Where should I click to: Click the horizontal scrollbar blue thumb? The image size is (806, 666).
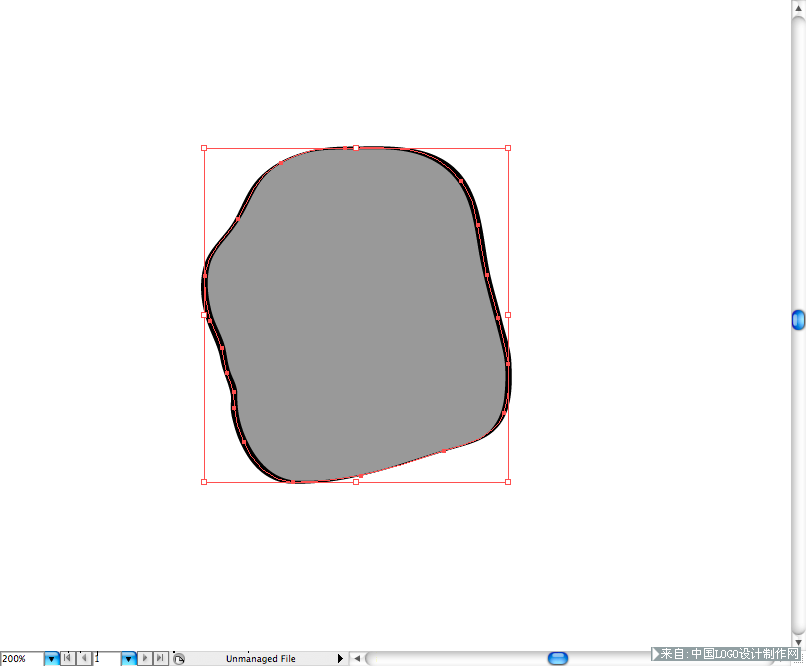pyautogui.click(x=558, y=658)
